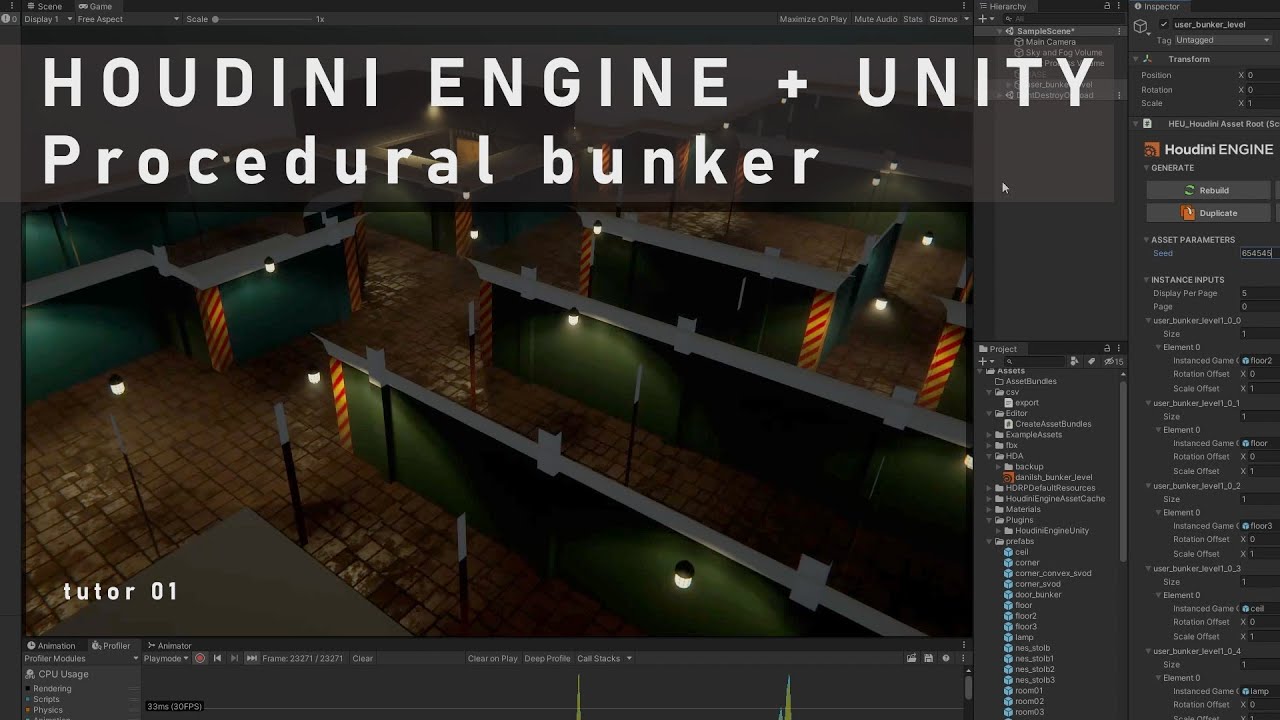Image resolution: width=1280 pixels, height=720 pixels.
Task: Open the add asset plus menu in Project
Action: click(985, 361)
